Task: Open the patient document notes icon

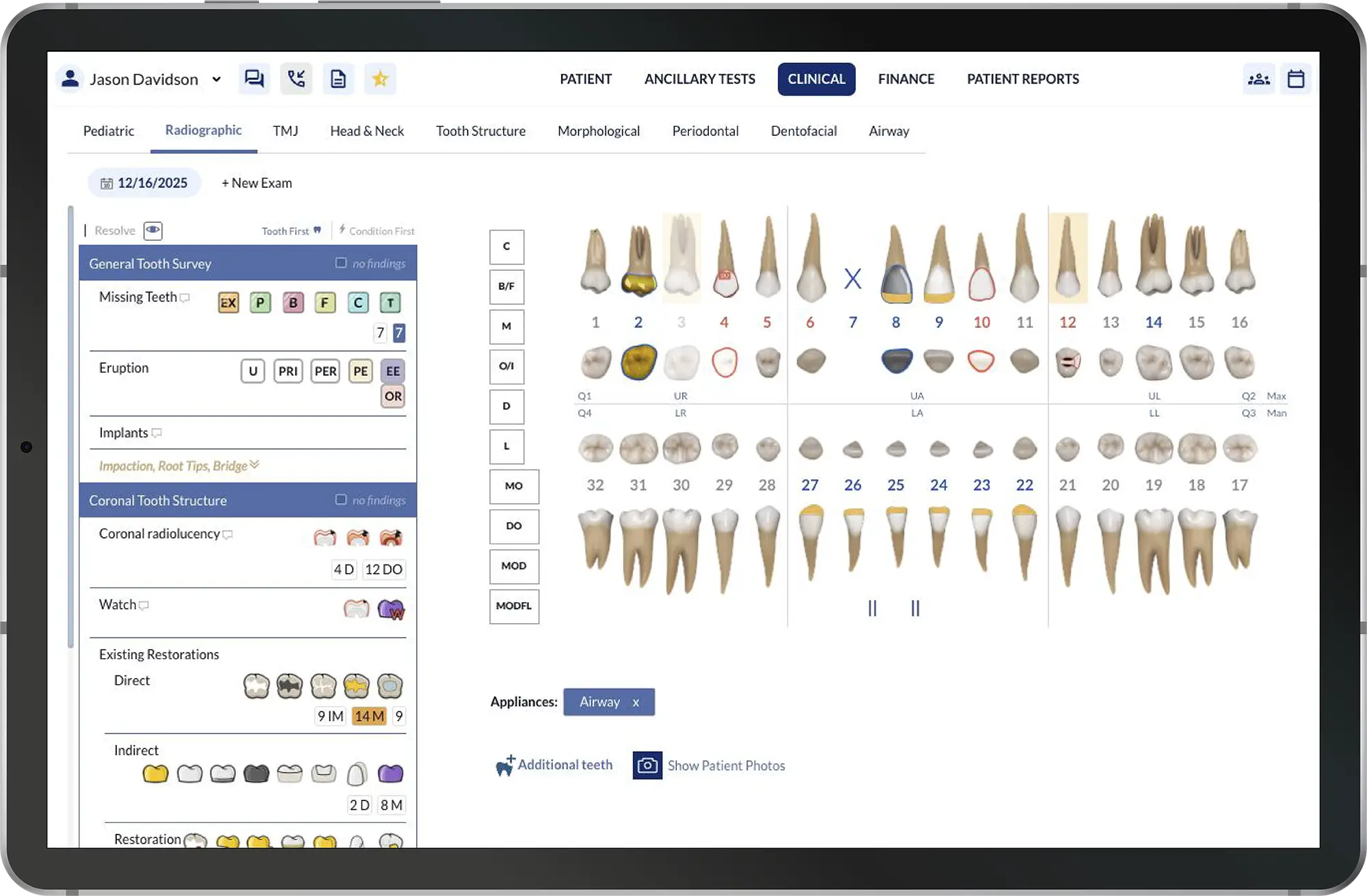Action: [x=338, y=79]
